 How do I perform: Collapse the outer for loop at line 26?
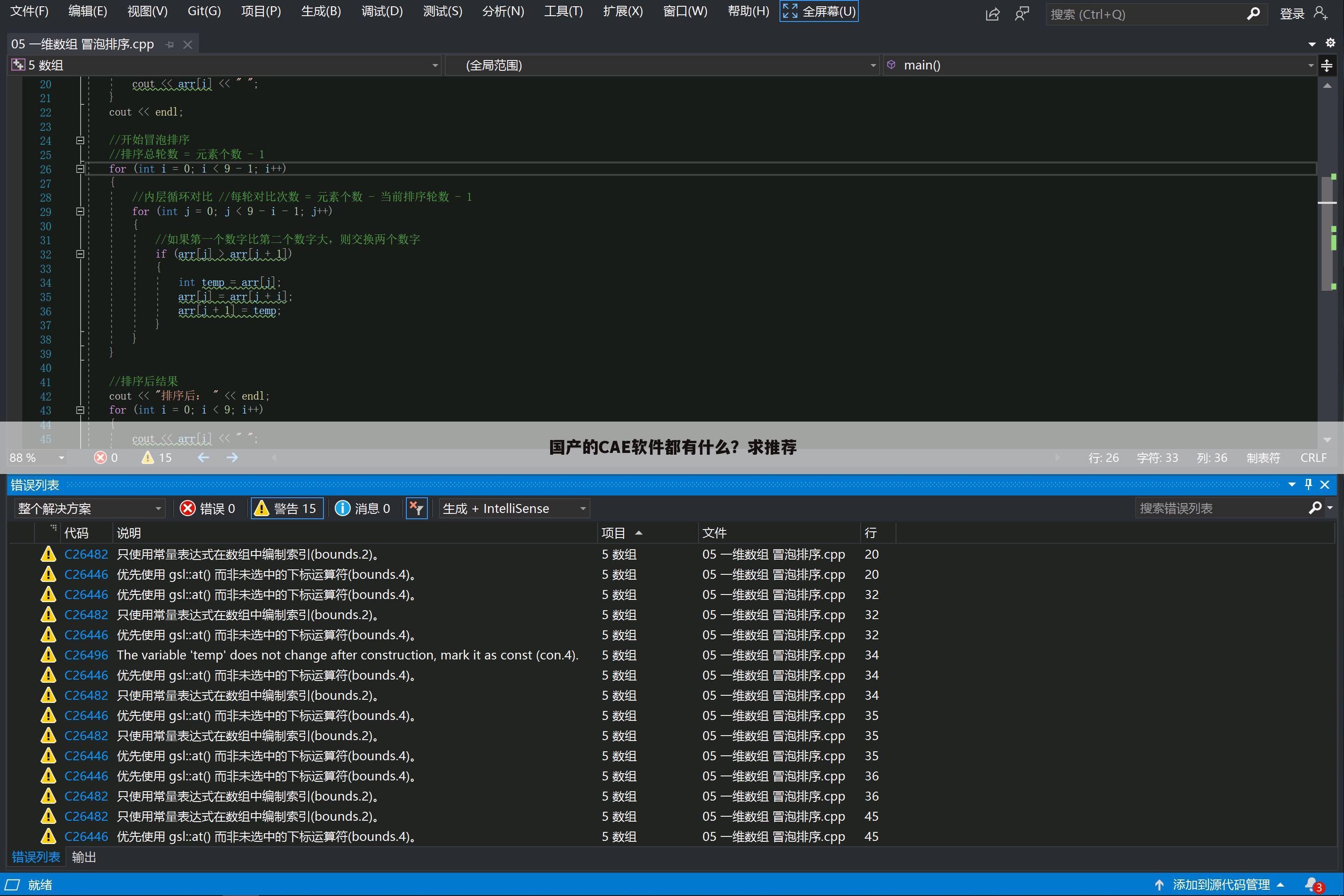pyautogui.click(x=80, y=168)
